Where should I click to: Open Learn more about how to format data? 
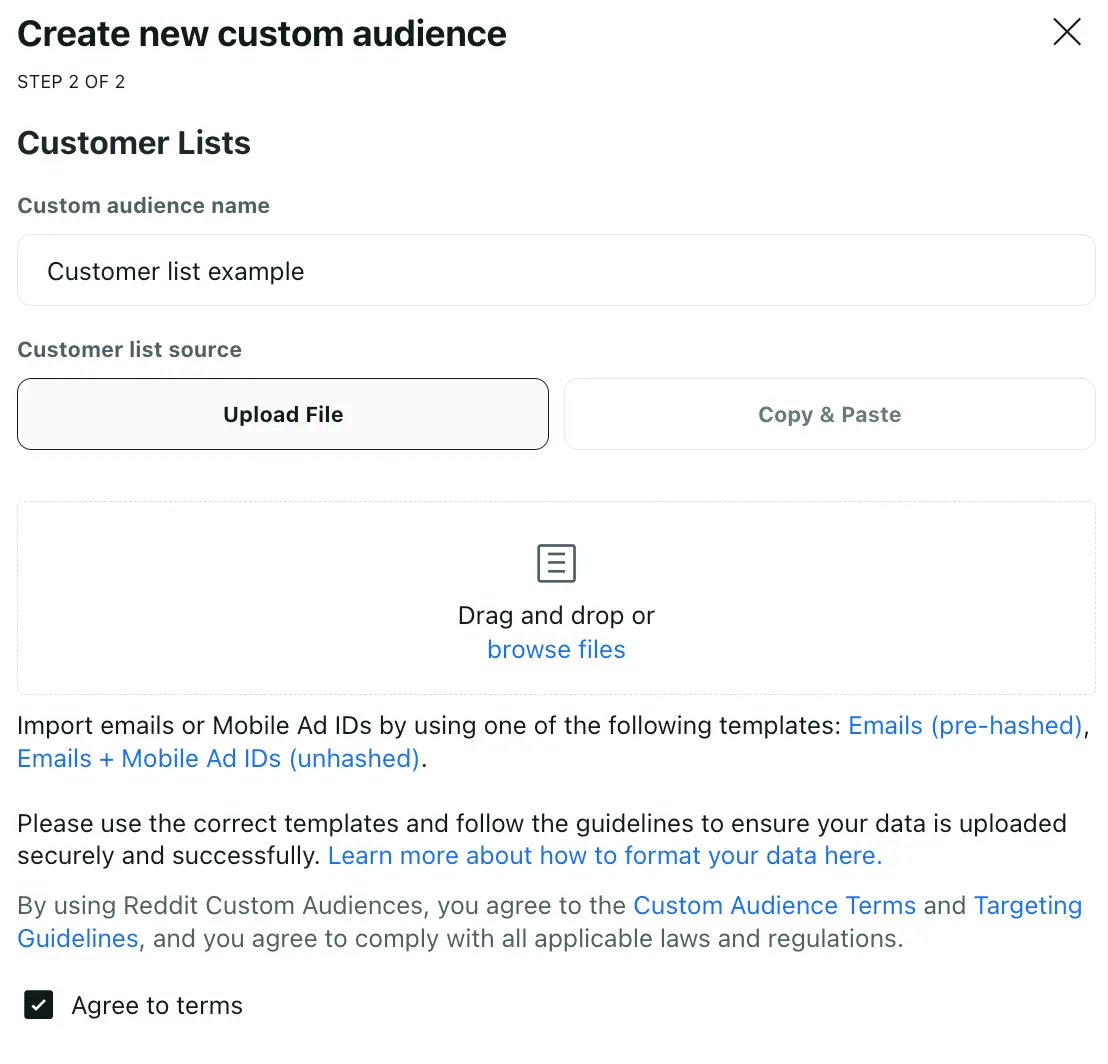(x=605, y=856)
